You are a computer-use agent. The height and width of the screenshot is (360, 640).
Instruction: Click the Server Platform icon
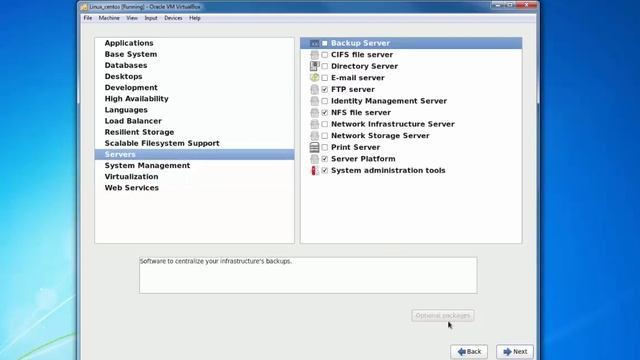pyautogui.click(x=314, y=159)
